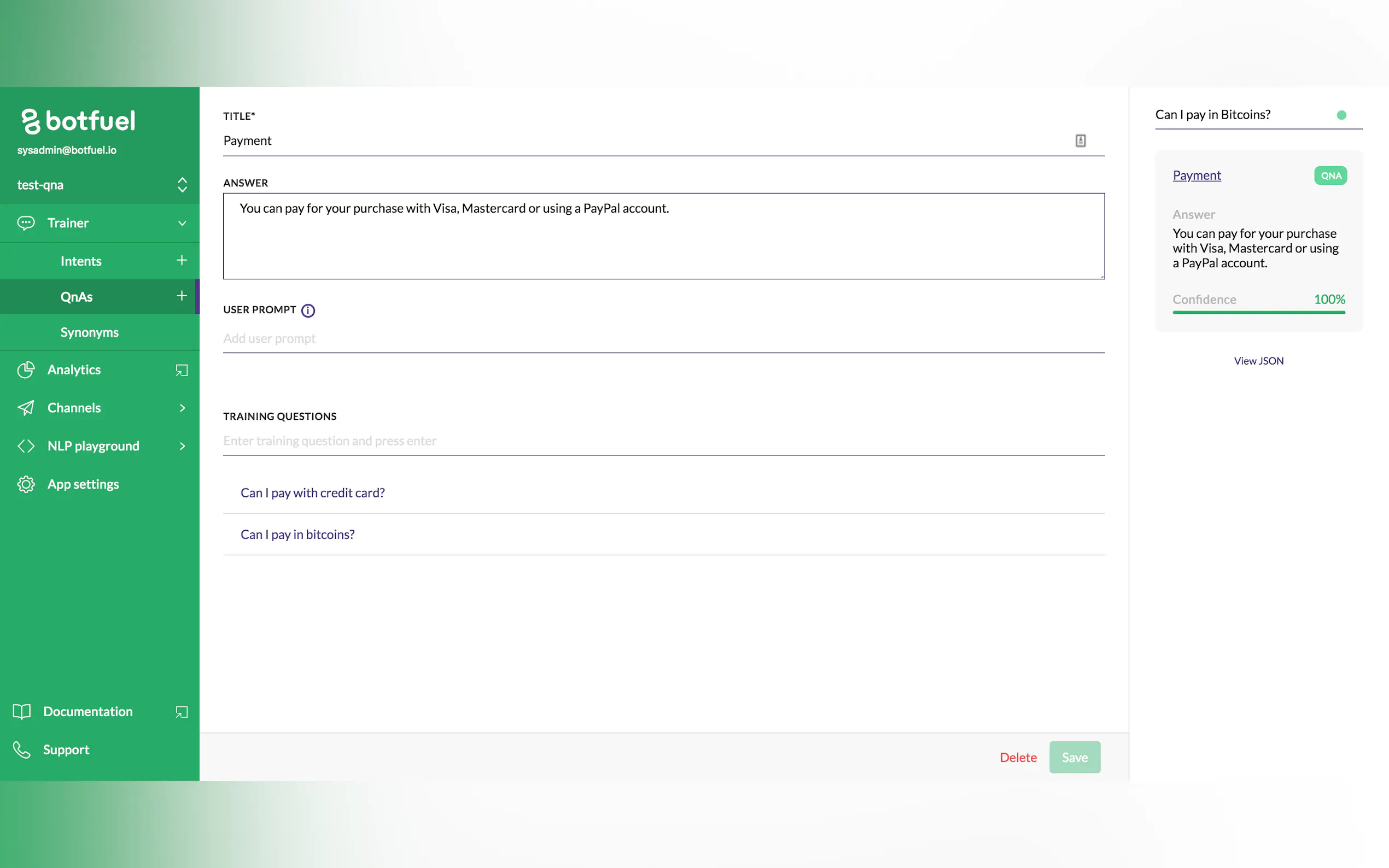Click the plus icon next to Intents
The image size is (1389, 868).
pyautogui.click(x=182, y=261)
